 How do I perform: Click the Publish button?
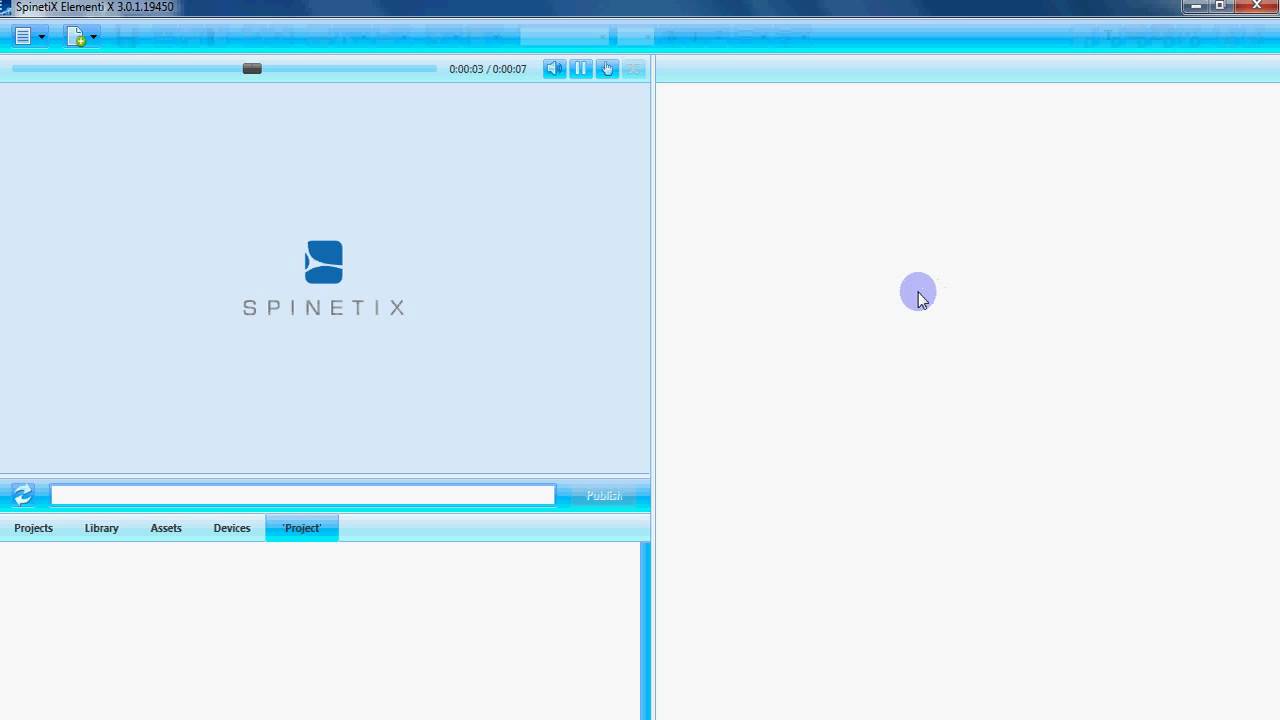tap(604, 496)
